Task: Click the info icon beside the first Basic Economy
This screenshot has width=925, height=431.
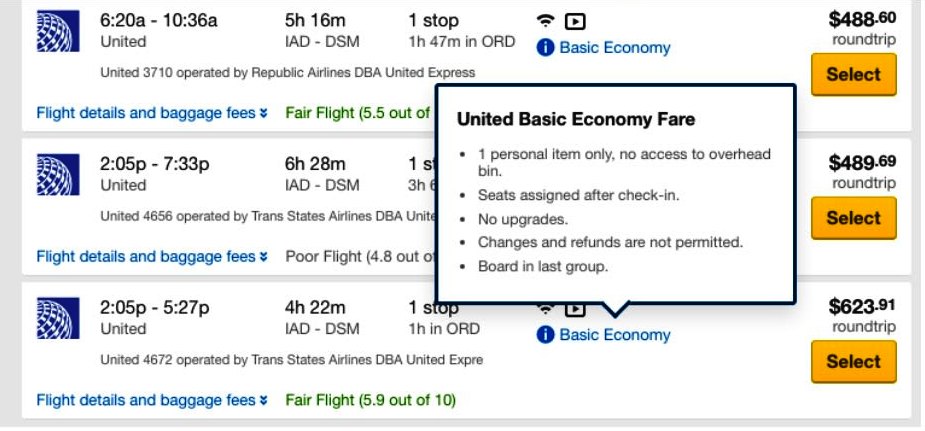Action: (545, 48)
